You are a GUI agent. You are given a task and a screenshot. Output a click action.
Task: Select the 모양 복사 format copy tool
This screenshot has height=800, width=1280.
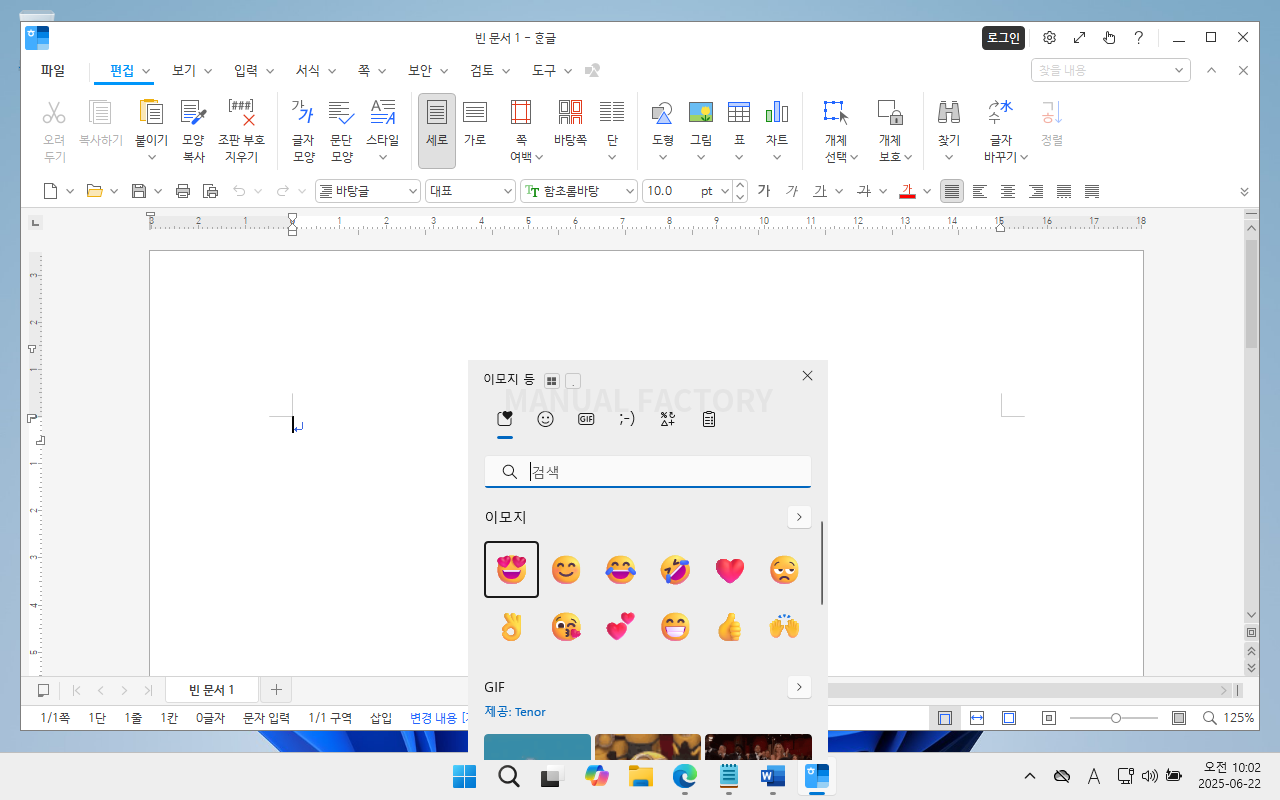193,131
